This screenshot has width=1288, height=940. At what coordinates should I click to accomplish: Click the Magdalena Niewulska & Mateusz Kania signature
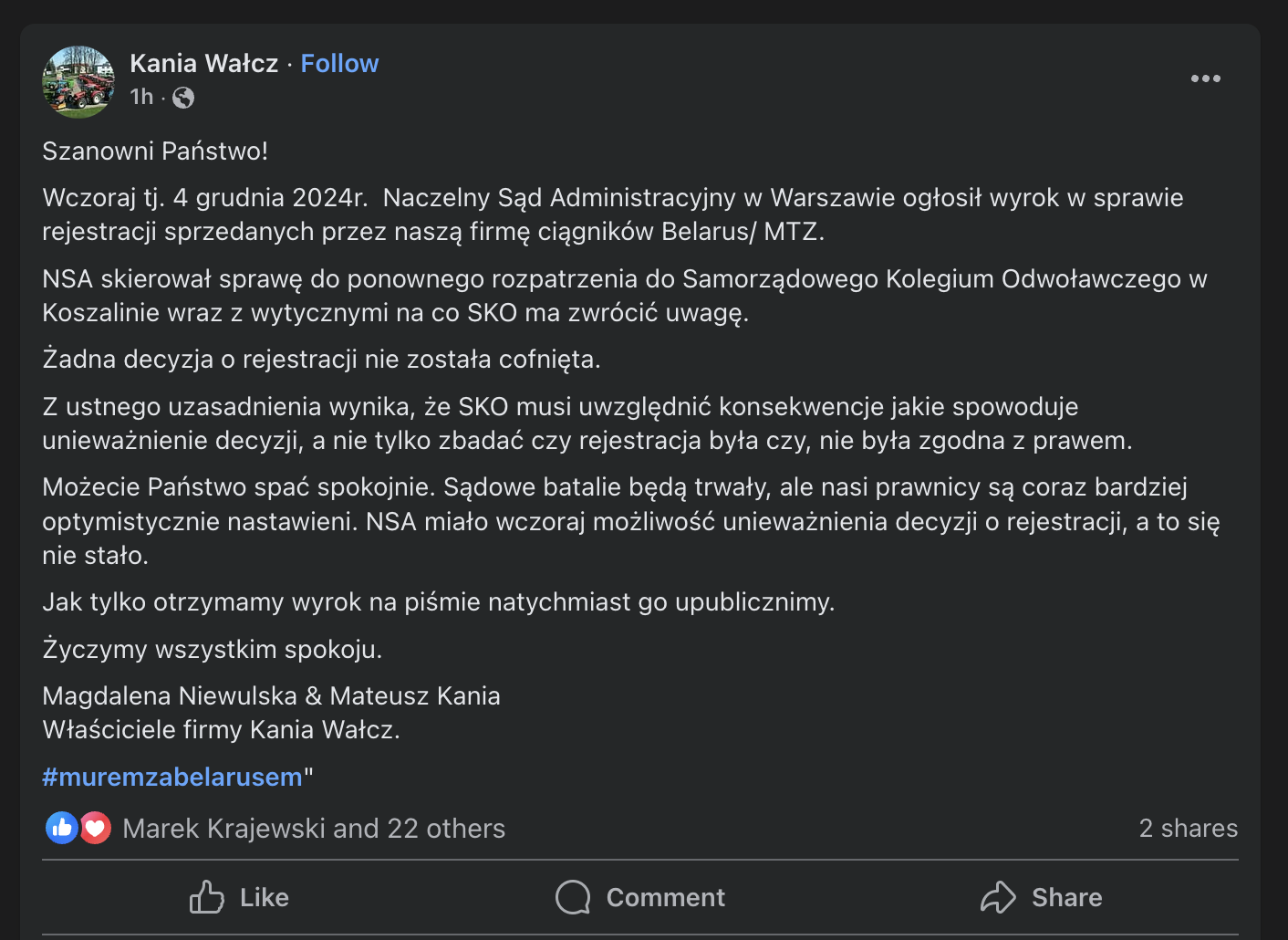pyautogui.click(x=271, y=695)
